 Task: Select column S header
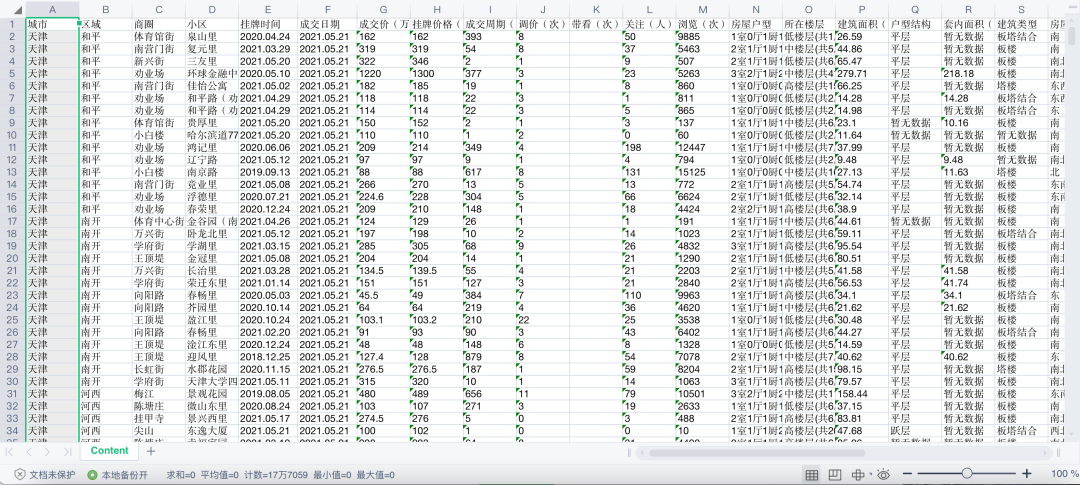[1021, 10]
